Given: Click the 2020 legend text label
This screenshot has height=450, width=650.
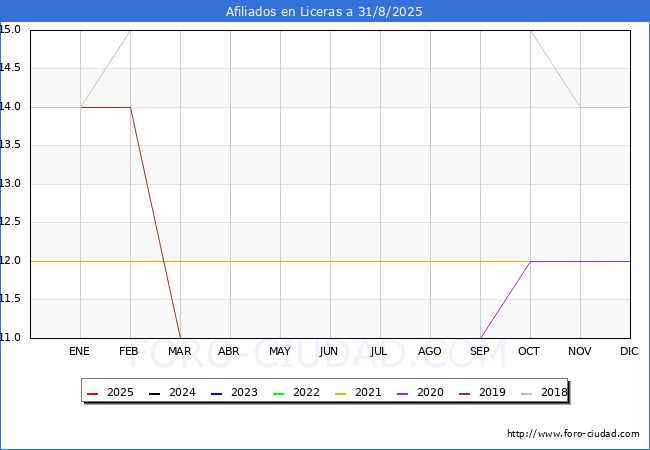Looking at the screenshot, I should [429, 393].
